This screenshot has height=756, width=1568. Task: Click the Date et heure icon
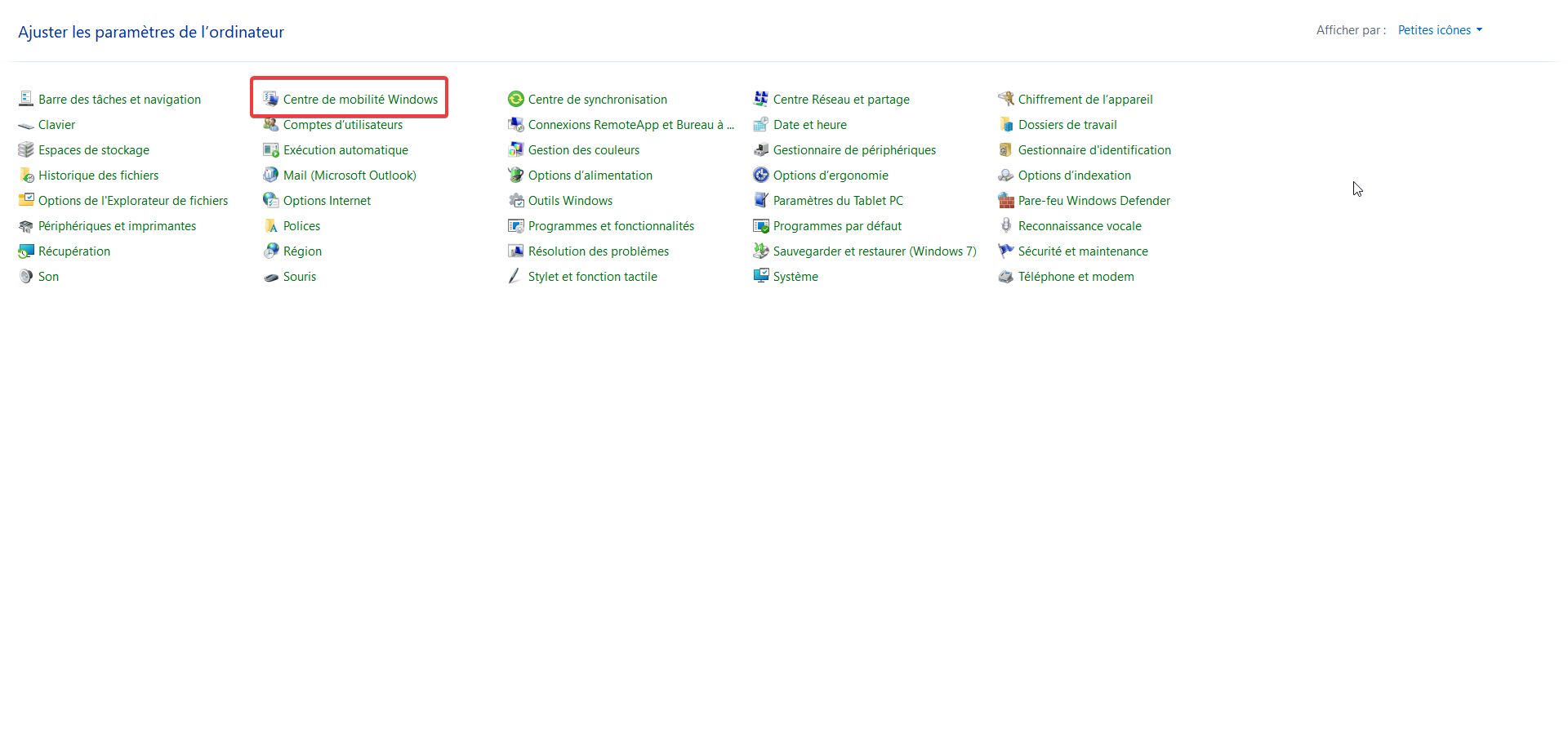tap(761, 125)
